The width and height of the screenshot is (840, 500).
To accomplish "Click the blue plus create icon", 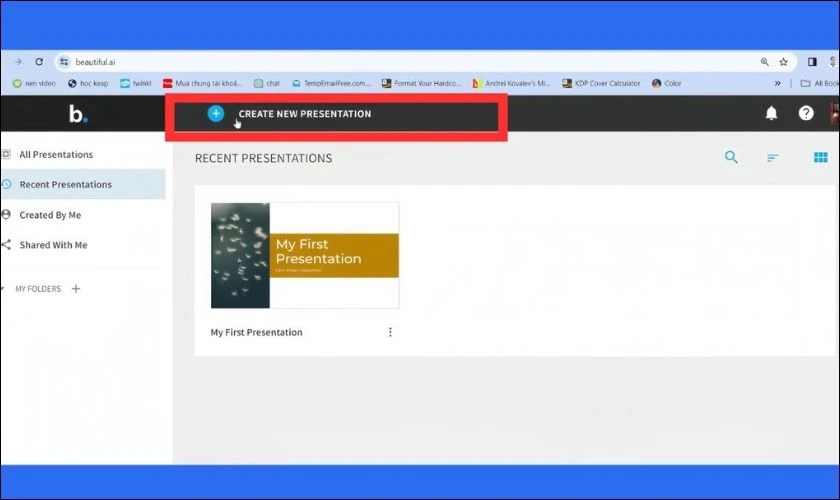I will (216, 114).
